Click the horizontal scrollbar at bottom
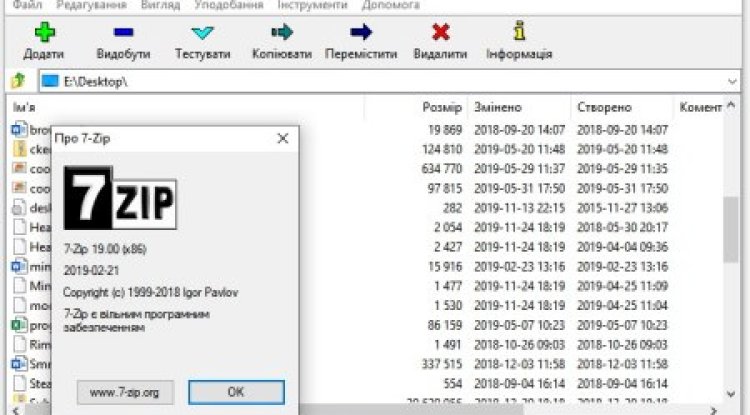 [x=275, y=410]
